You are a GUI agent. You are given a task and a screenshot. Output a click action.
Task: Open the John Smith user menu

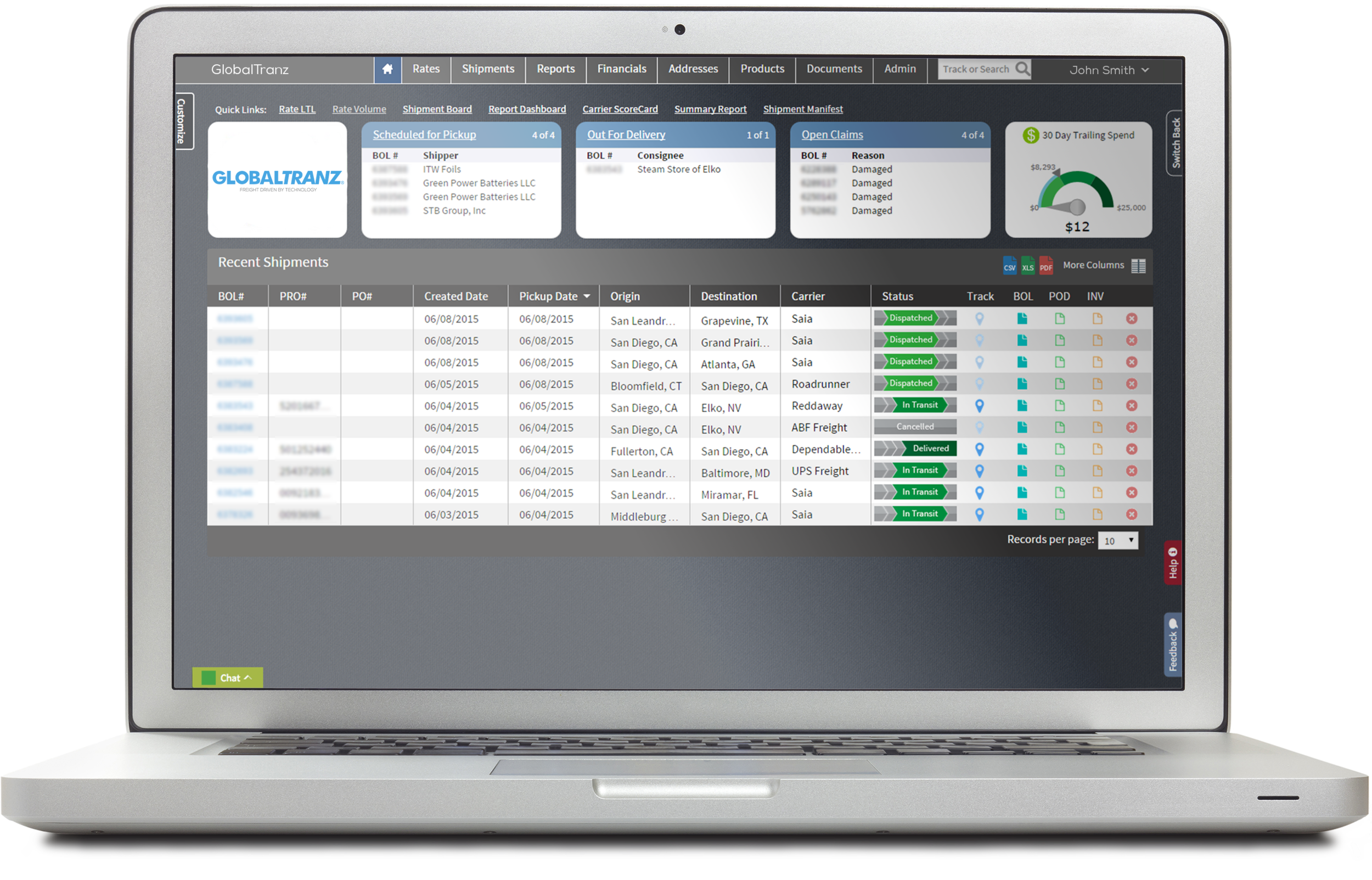click(1109, 70)
